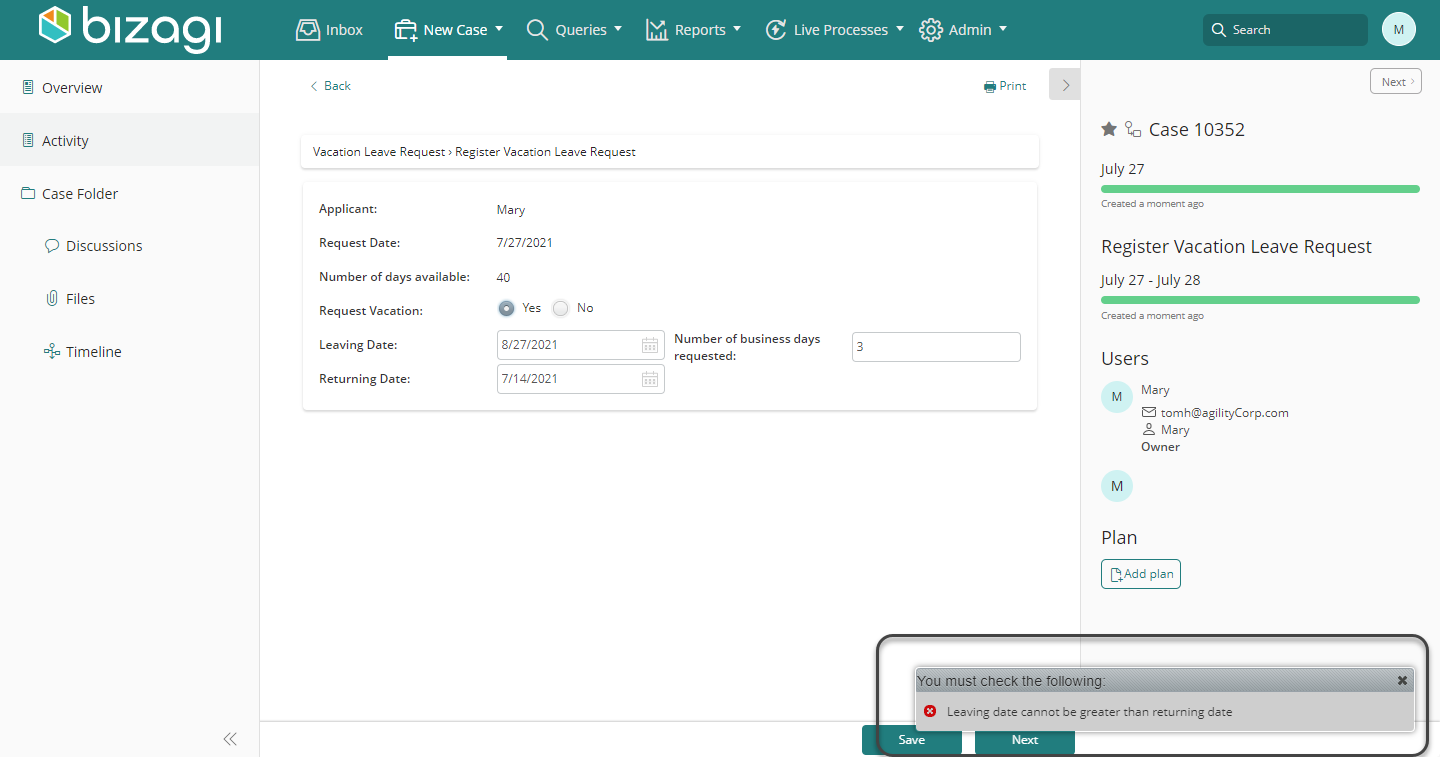Open the Inbox

pyautogui.click(x=329, y=30)
